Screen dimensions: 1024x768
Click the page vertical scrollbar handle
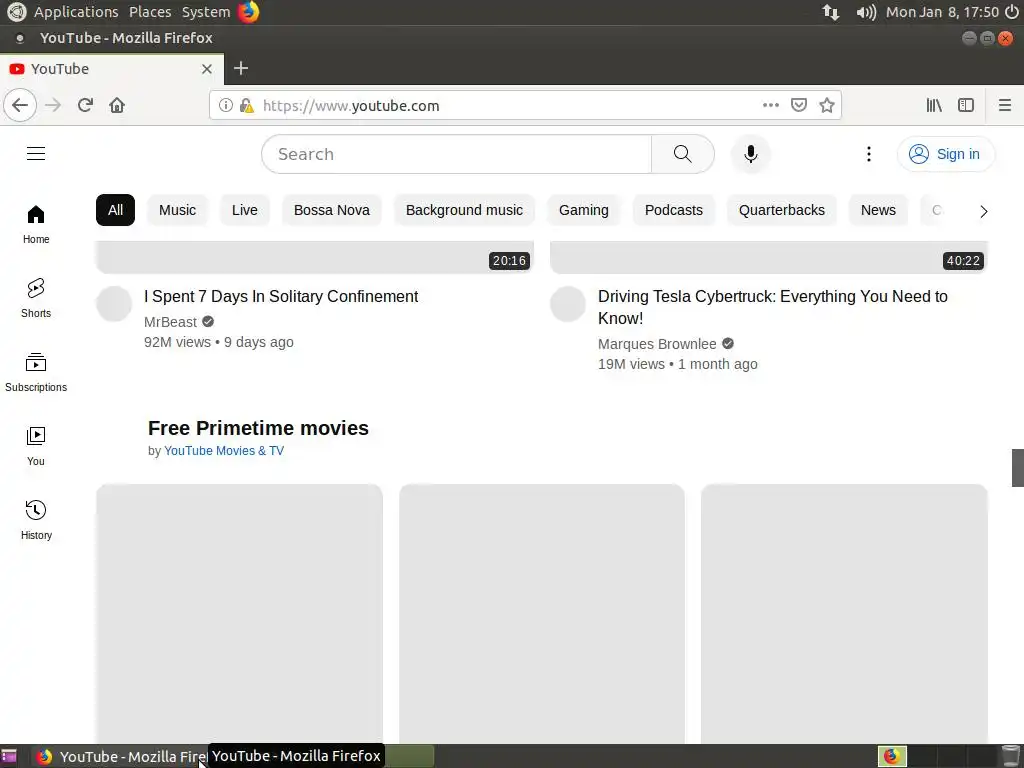[x=1017, y=468]
